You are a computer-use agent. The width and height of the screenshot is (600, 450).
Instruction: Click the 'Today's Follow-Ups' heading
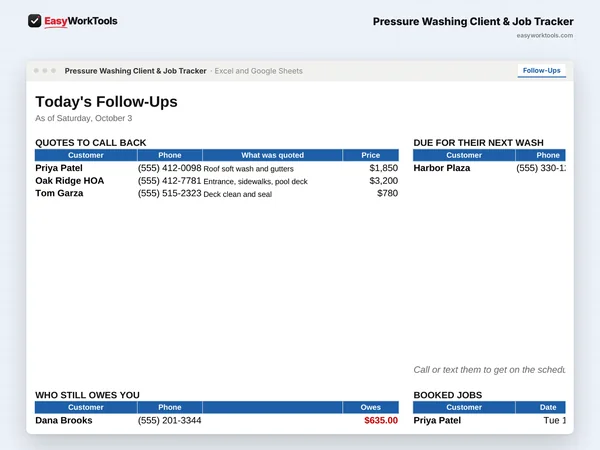tap(106, 102)
